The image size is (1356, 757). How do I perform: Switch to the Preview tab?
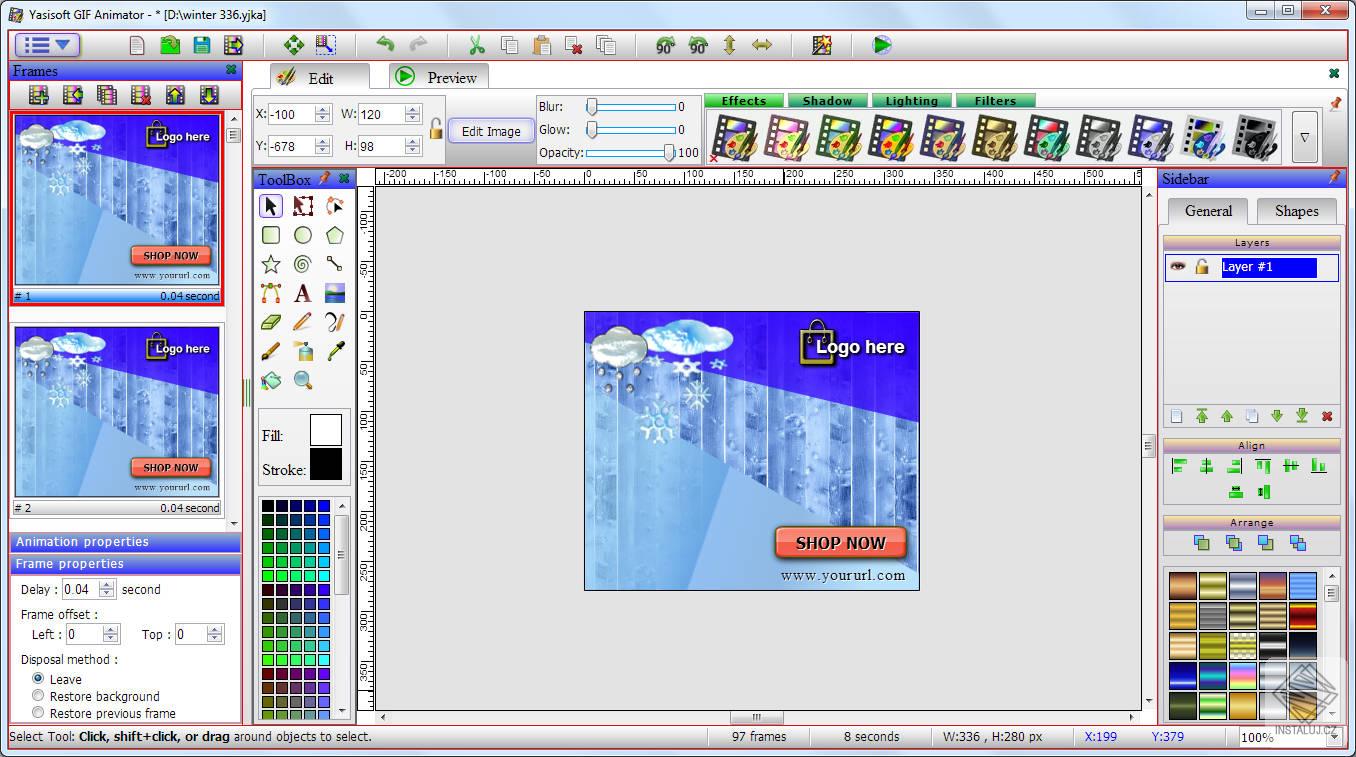pyautogui.click(x=437, y=75)
